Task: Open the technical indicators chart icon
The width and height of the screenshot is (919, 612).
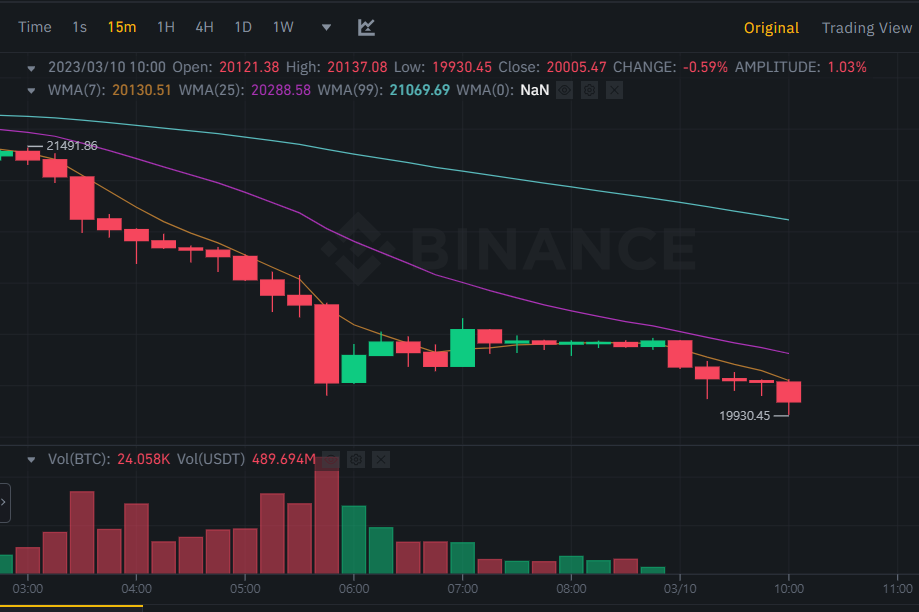Action: coord(366,27)
